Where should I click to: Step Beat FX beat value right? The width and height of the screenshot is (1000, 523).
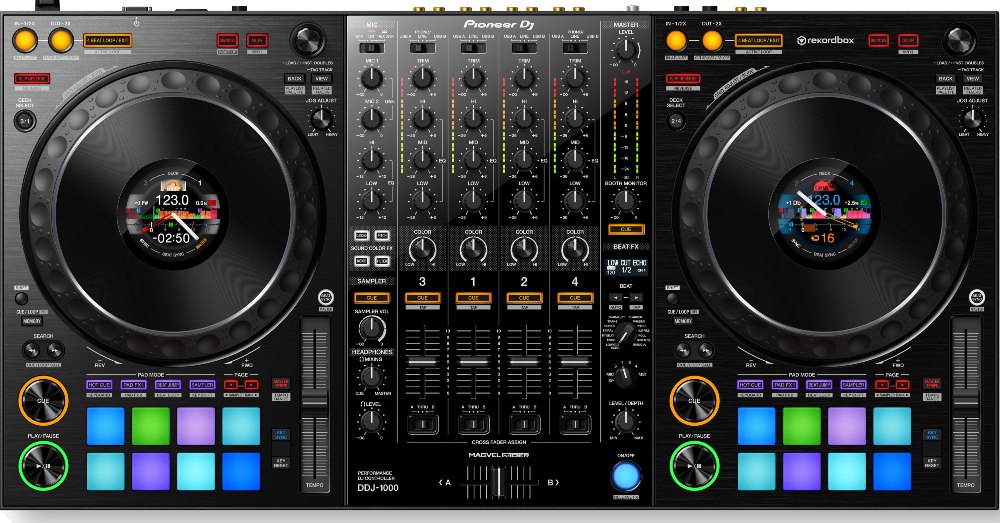coord(636,297)
